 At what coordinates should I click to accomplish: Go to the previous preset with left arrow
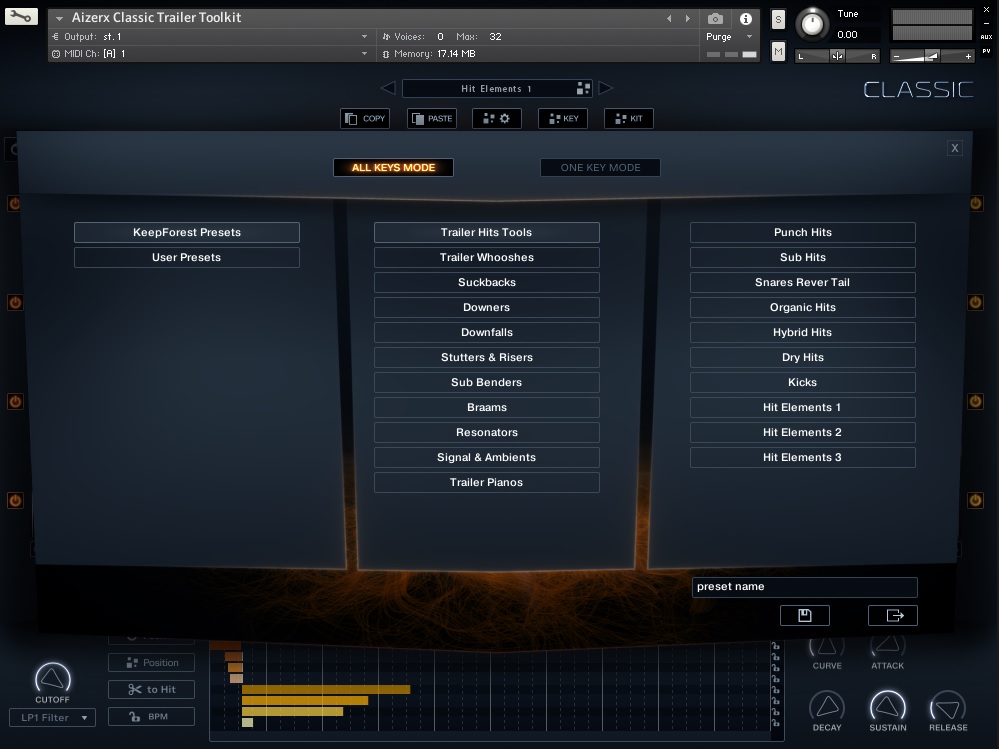coord(389,89)
